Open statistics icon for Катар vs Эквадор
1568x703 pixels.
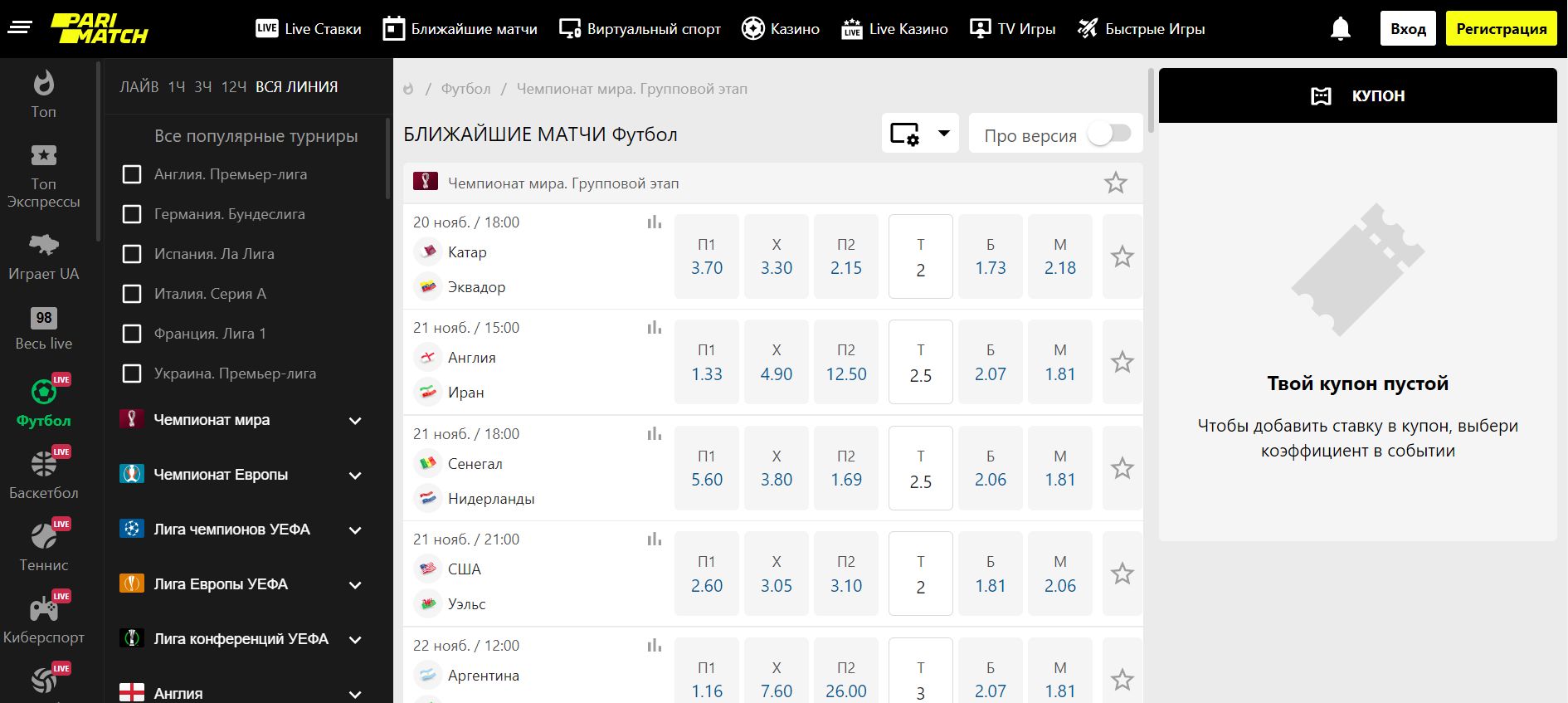pos(655,222)
